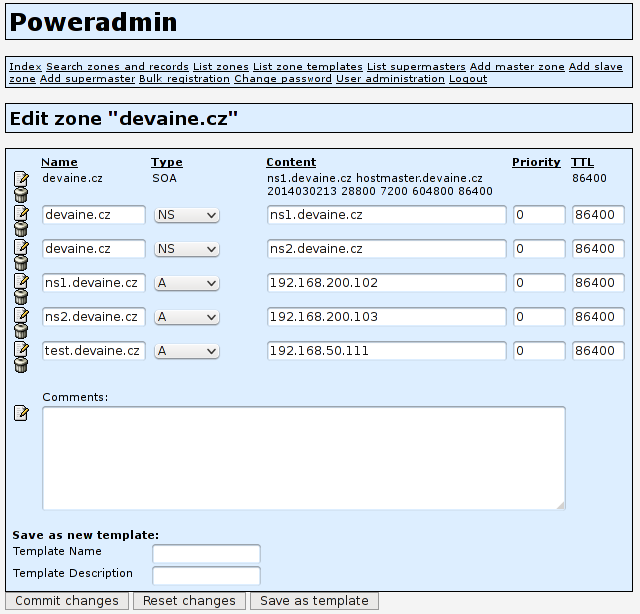Open the type dropdown for 192.168.200.102 record
The height and width of the screenshot is (614, 640).
(187, 283)
